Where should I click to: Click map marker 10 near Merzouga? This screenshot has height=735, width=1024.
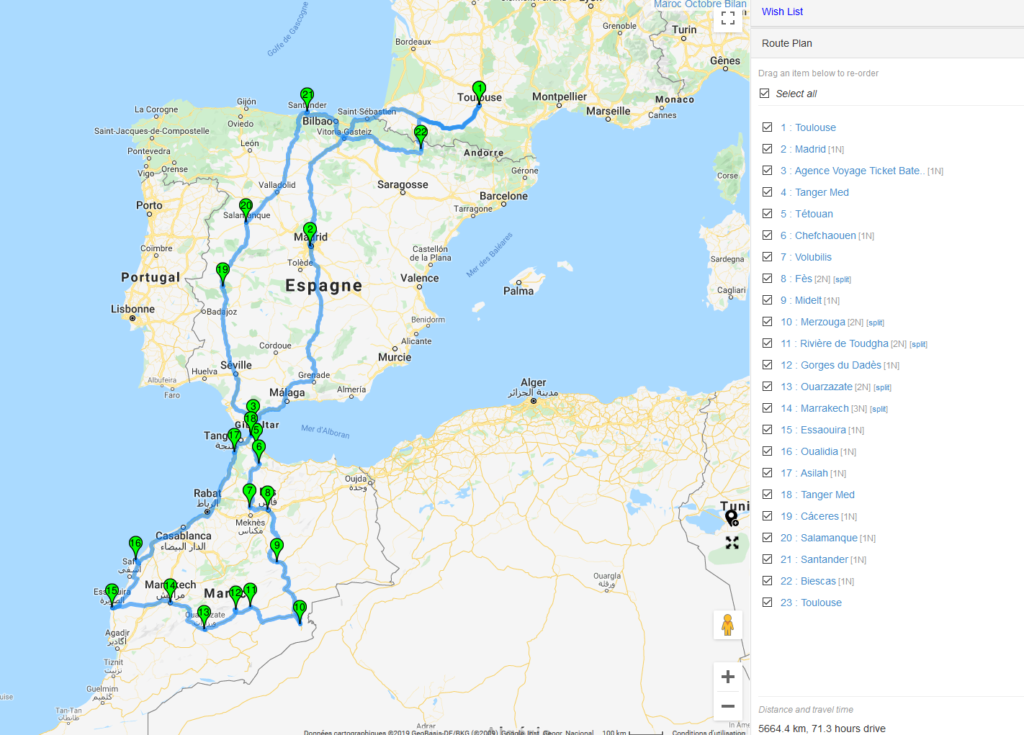click(x=299, y=609)
